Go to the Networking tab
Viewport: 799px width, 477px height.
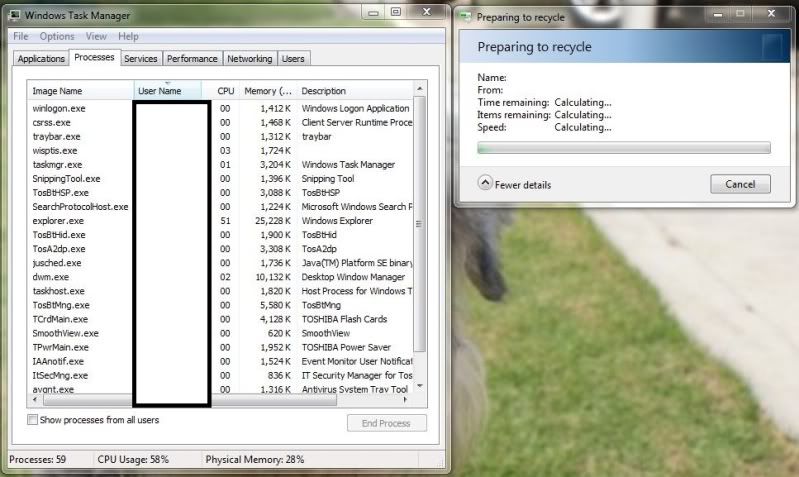[x=250, y=59]
